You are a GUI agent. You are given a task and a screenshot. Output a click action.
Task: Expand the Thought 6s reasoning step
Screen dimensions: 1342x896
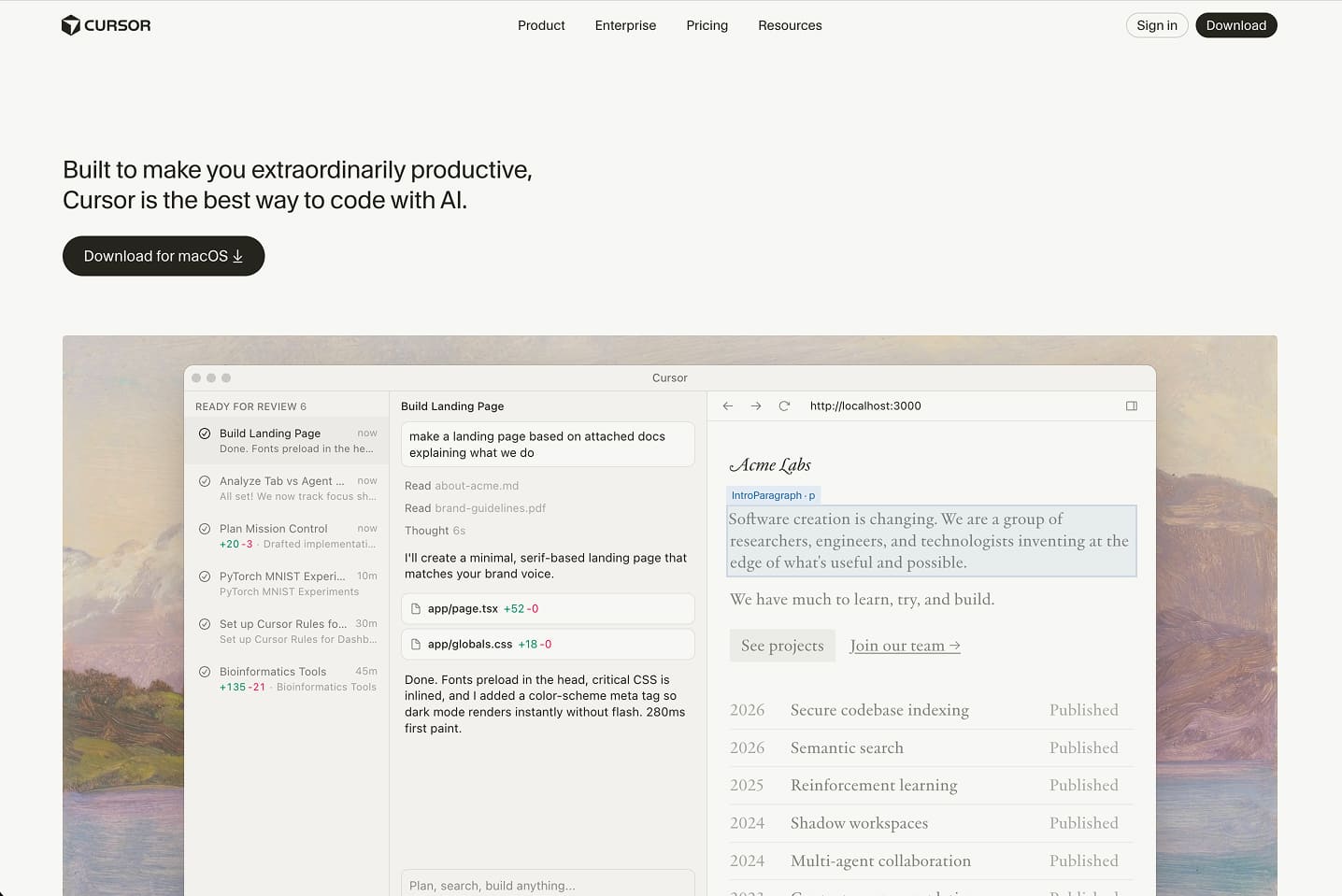click(x=435, y=531)
